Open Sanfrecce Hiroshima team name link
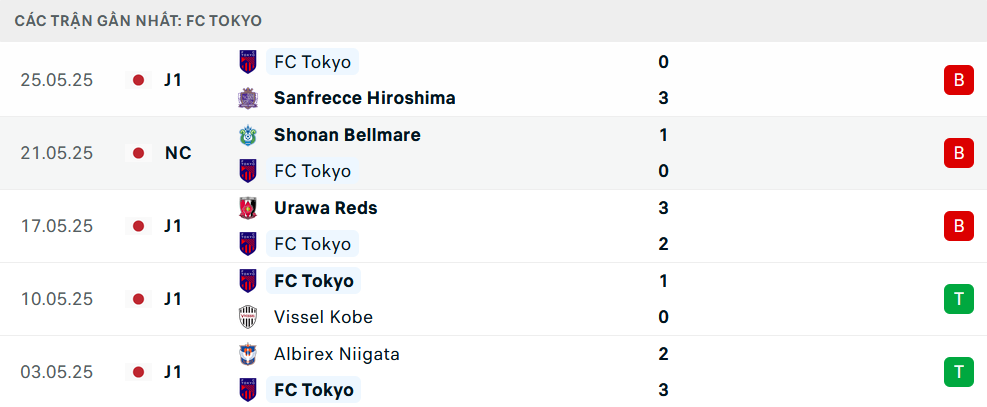This screenshot has width=987, height=407. [364, 98]
